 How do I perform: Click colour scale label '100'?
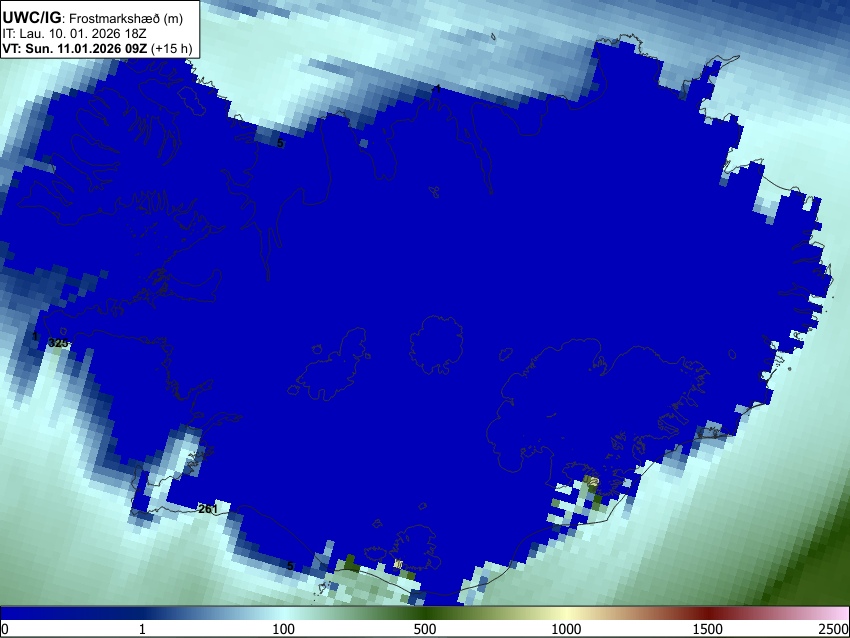pos(284,629)
